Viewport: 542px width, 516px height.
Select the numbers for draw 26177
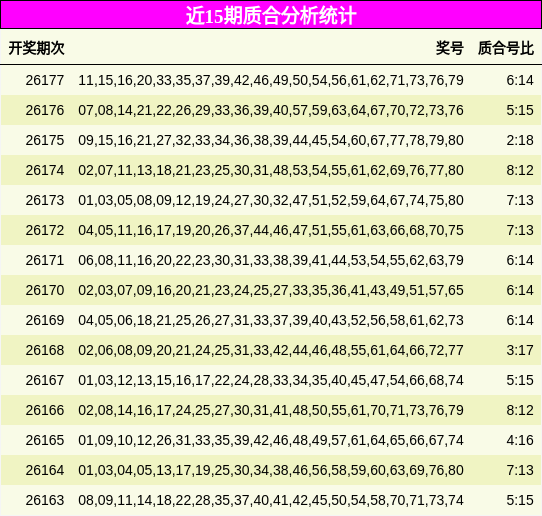coord(271,80)
